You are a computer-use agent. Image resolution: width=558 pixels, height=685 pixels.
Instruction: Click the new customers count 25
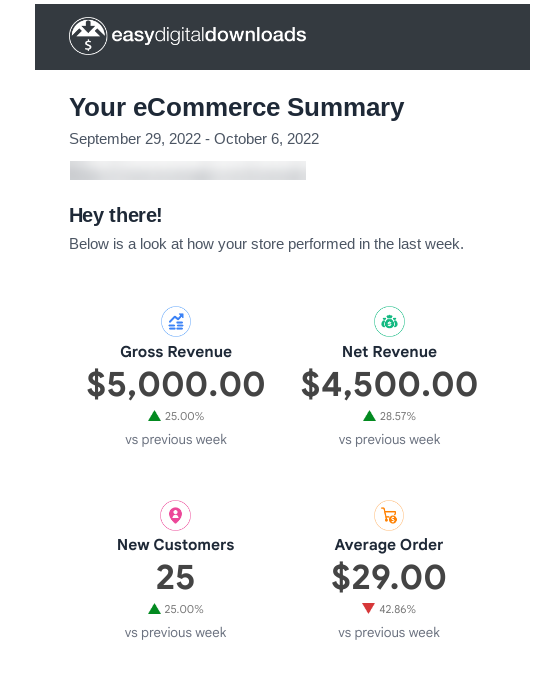(x=175, y=577)
